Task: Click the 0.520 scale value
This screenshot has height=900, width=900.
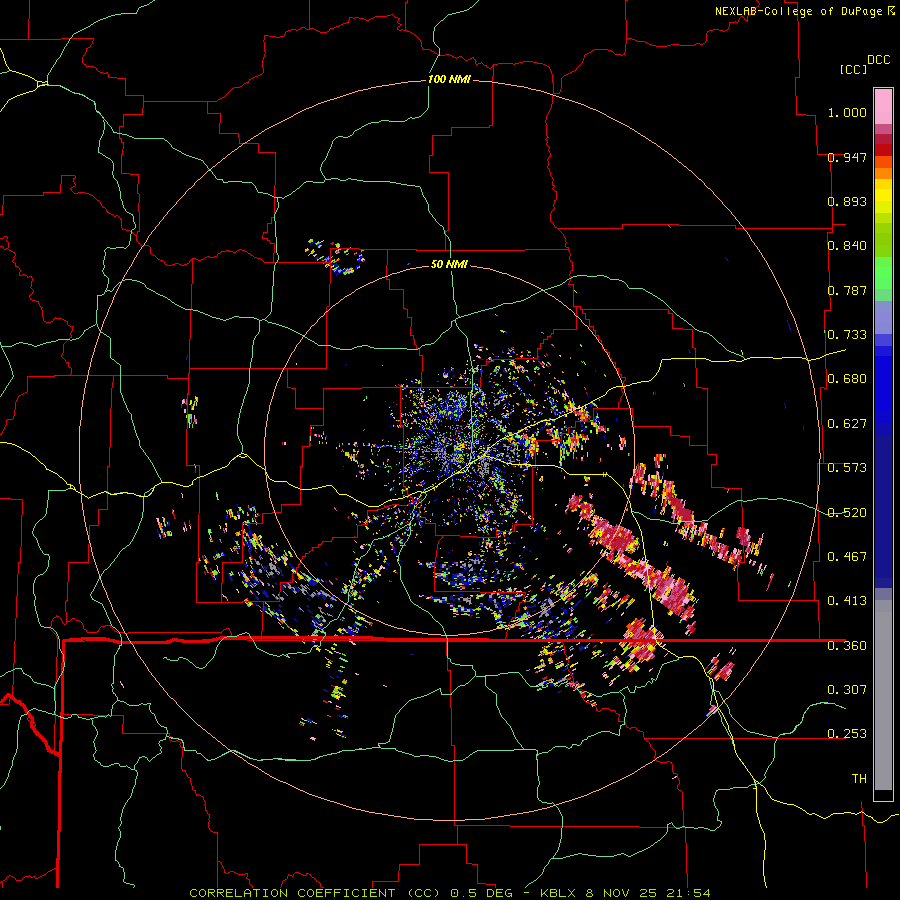Action: tap(847, 513)
